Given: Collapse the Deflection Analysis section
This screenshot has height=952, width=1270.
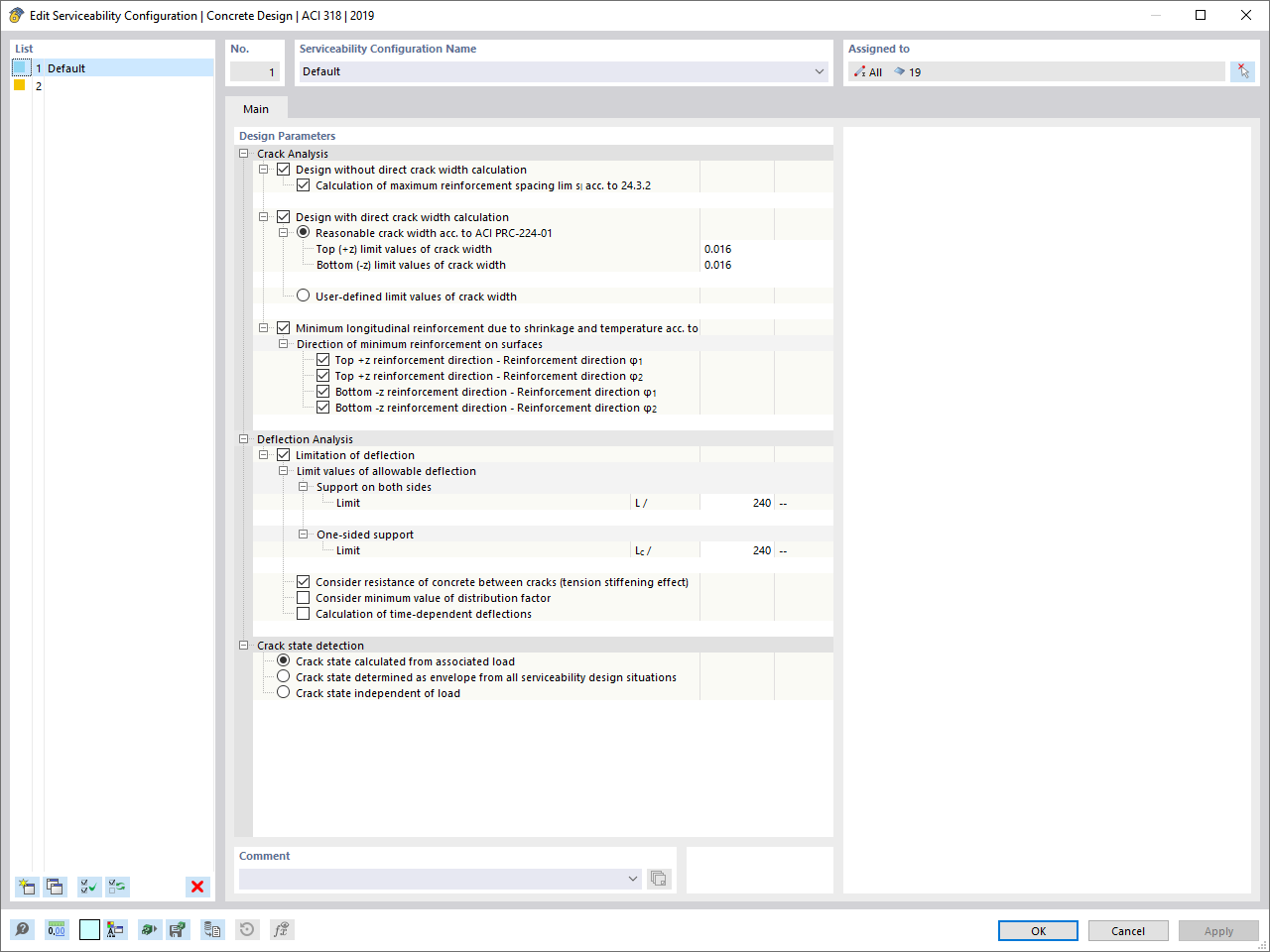Looking at the screenshot, I should pos(243,439).
